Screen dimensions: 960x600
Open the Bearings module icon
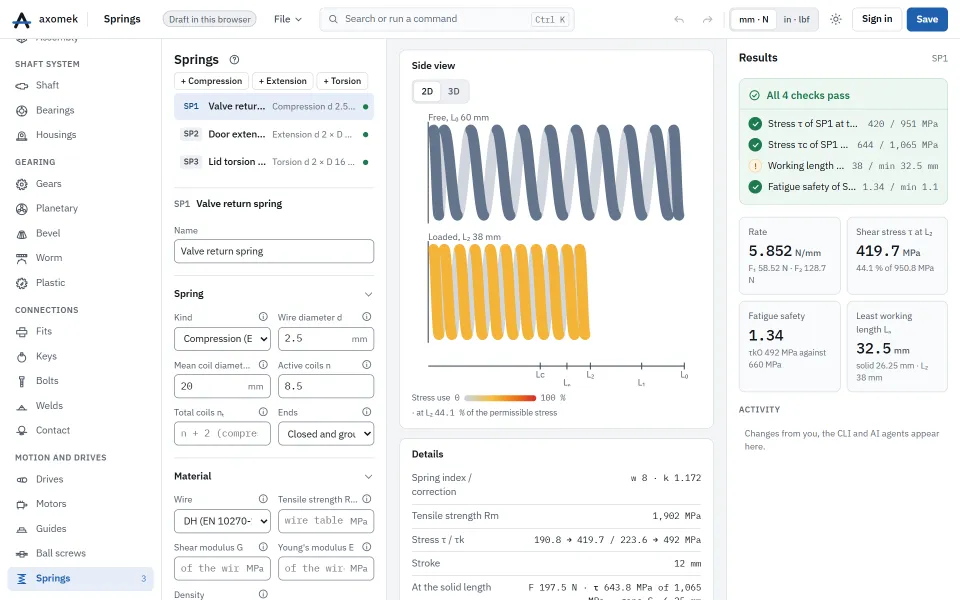[x=21, y=111]
